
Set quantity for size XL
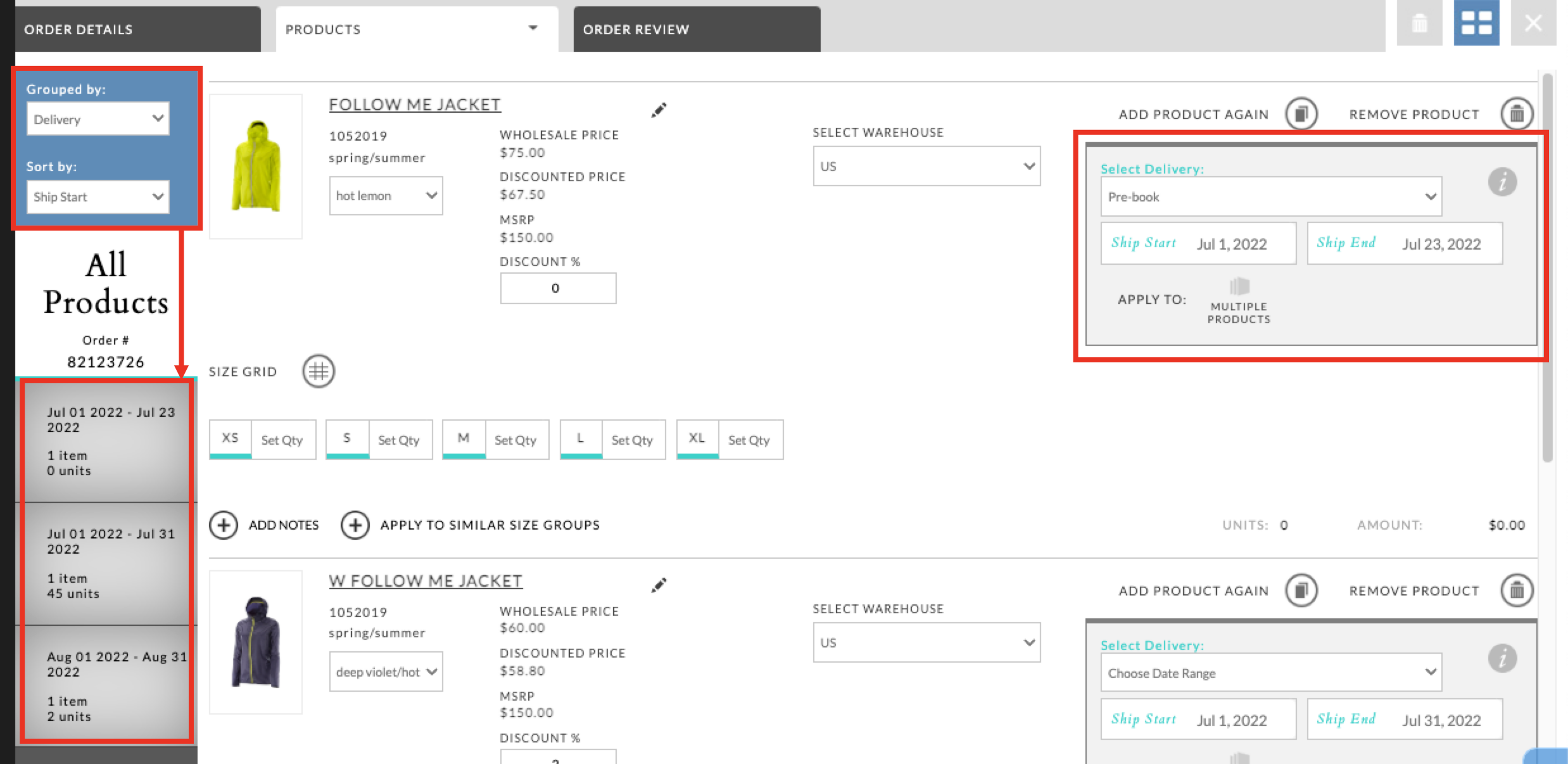click(x=750, y=439)
